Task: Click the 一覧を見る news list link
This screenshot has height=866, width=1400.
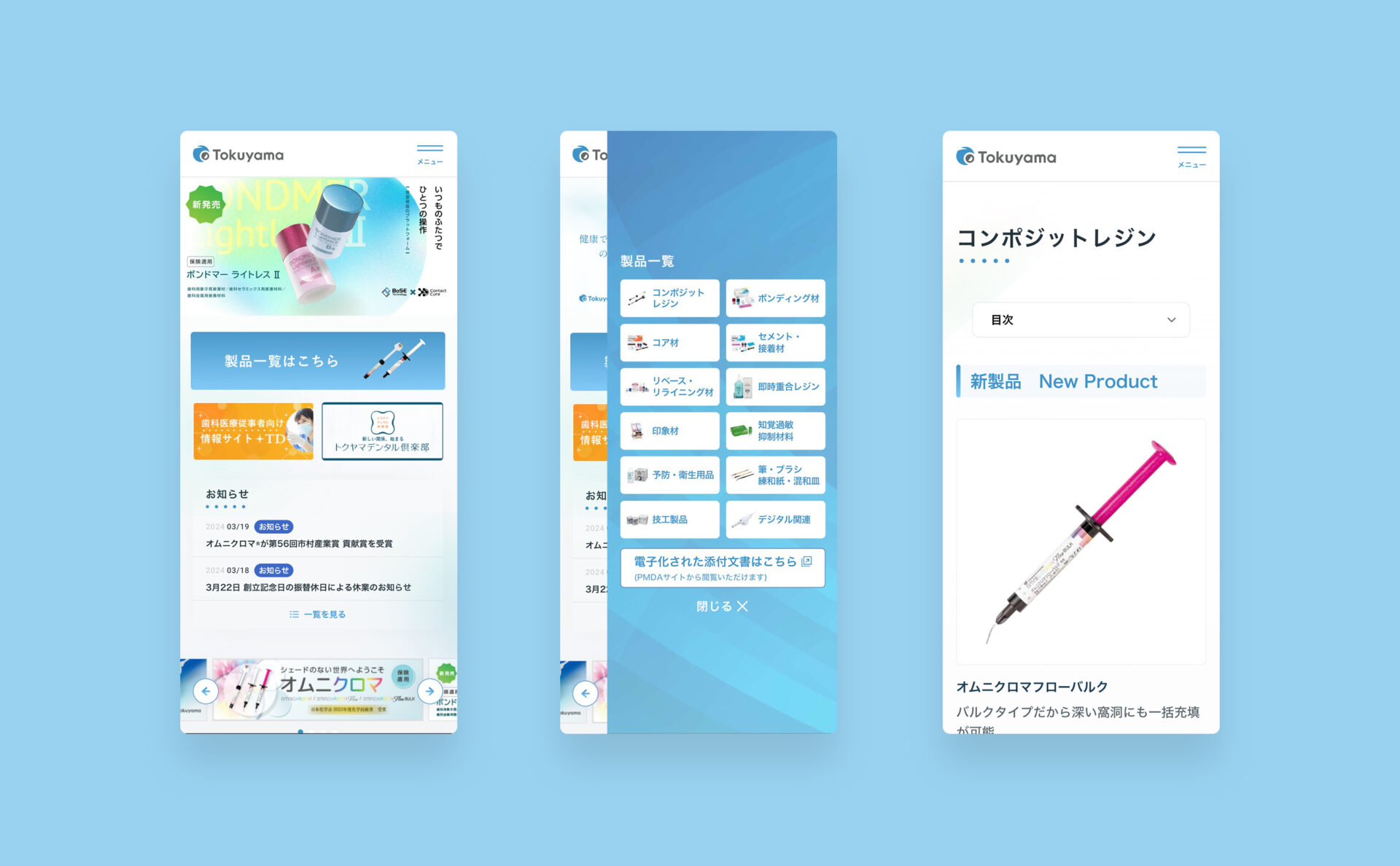Action: 321,614
